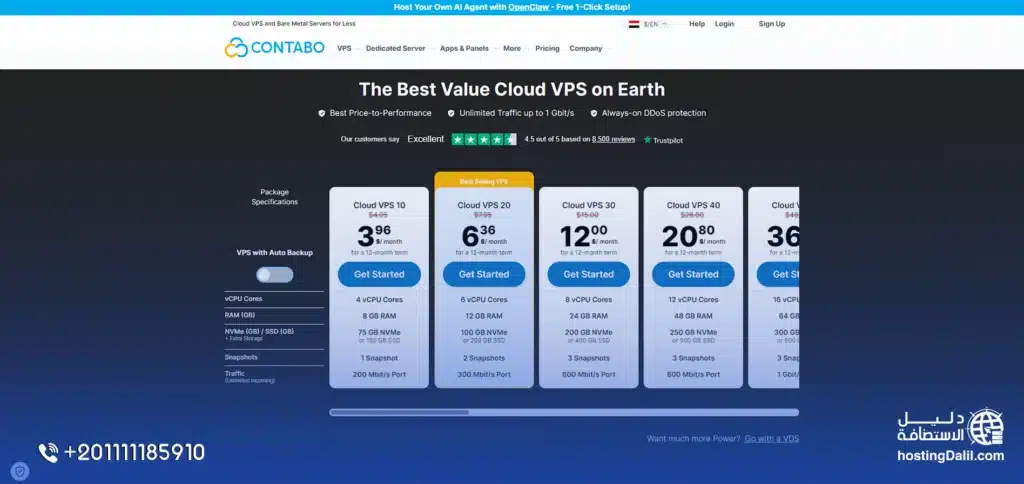Click the '12 vCPU Cores' spec
Image resolution: width=1024 pixels, height=484 pixels.
point(693,300)
